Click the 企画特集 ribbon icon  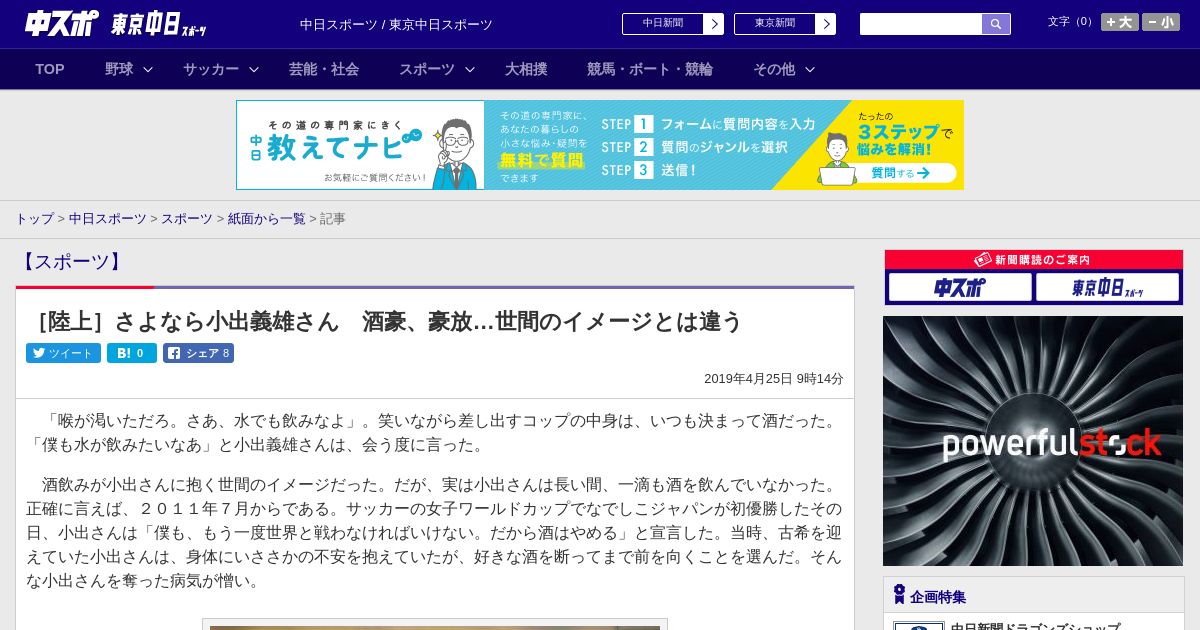tap(899, 595)
